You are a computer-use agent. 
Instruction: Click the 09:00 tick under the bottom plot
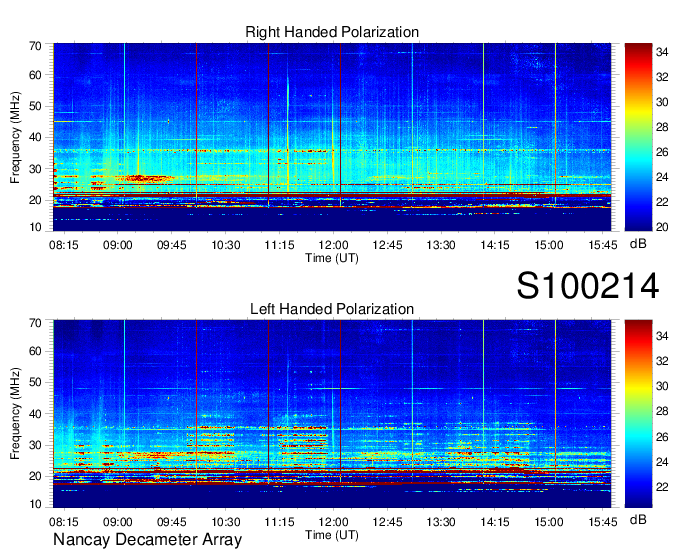(118, 522)
